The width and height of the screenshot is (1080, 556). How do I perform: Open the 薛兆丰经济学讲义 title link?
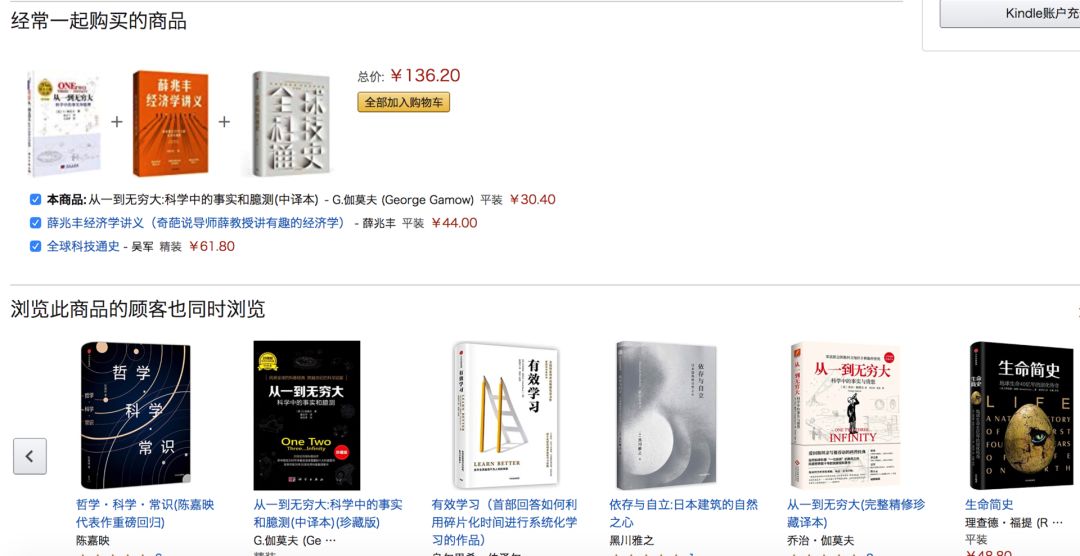click(196, 223)
